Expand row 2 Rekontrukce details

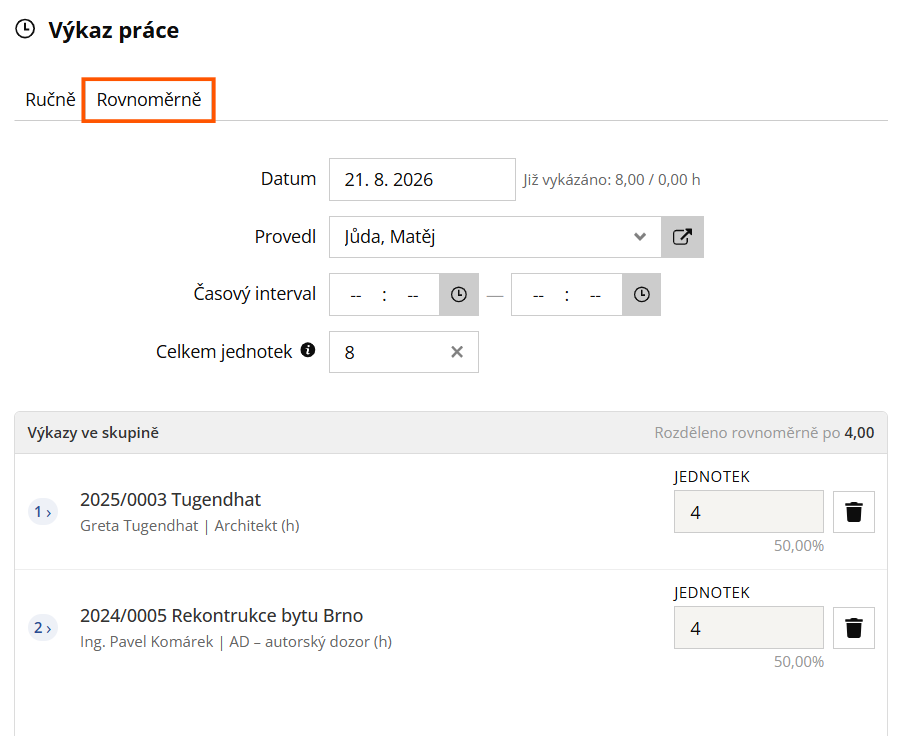pyautogui.click(x=43, y=628)
